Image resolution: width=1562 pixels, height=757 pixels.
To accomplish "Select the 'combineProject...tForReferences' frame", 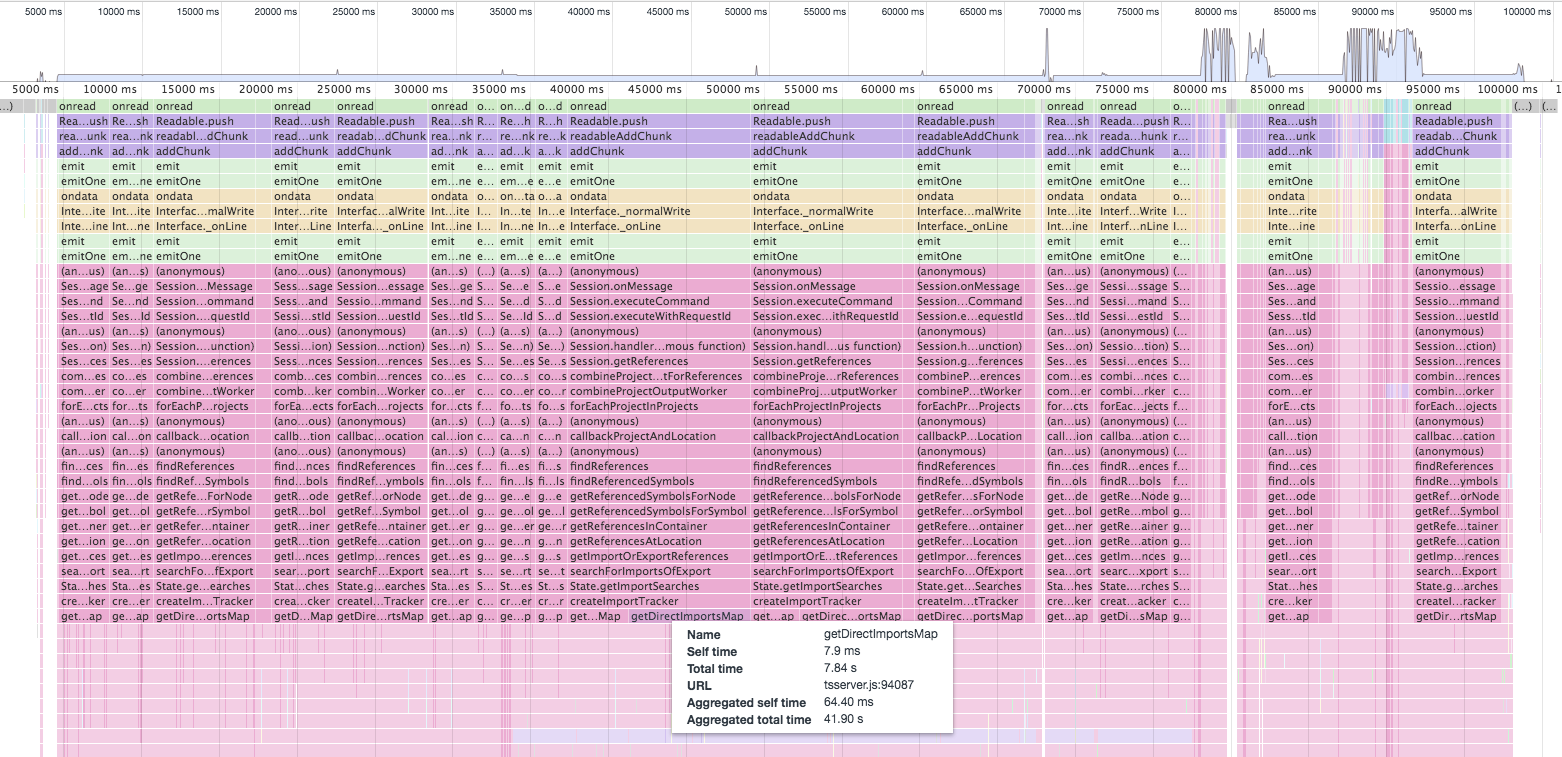I will point(657,377).
